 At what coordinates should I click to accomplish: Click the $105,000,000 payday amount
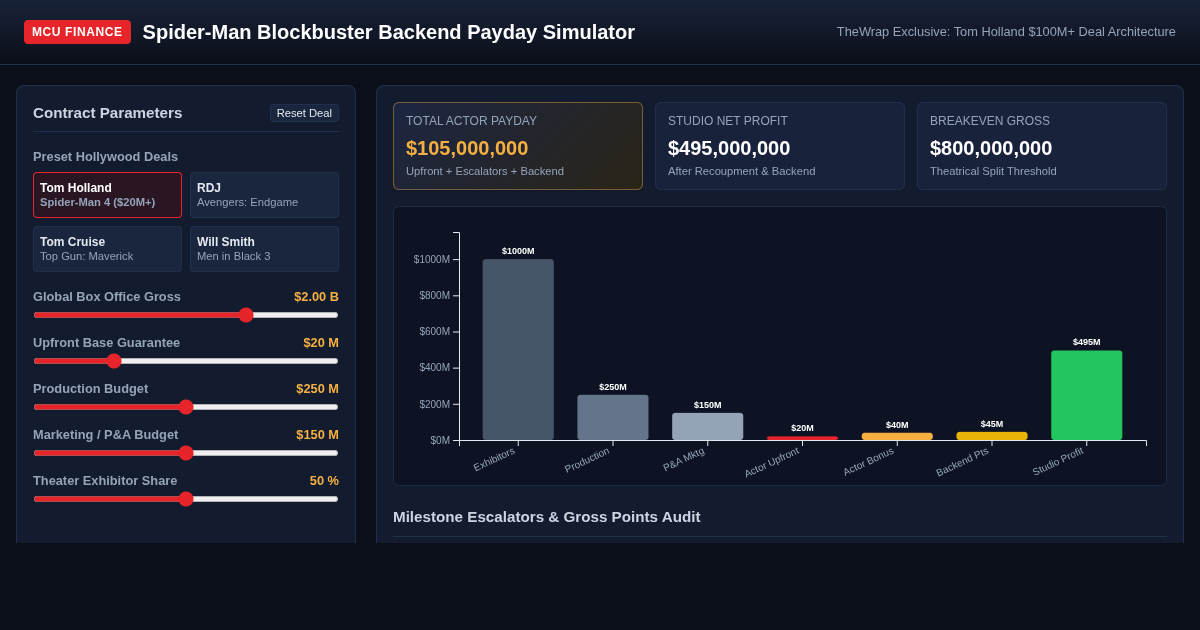pyautogui.click(x=467, y=148)
